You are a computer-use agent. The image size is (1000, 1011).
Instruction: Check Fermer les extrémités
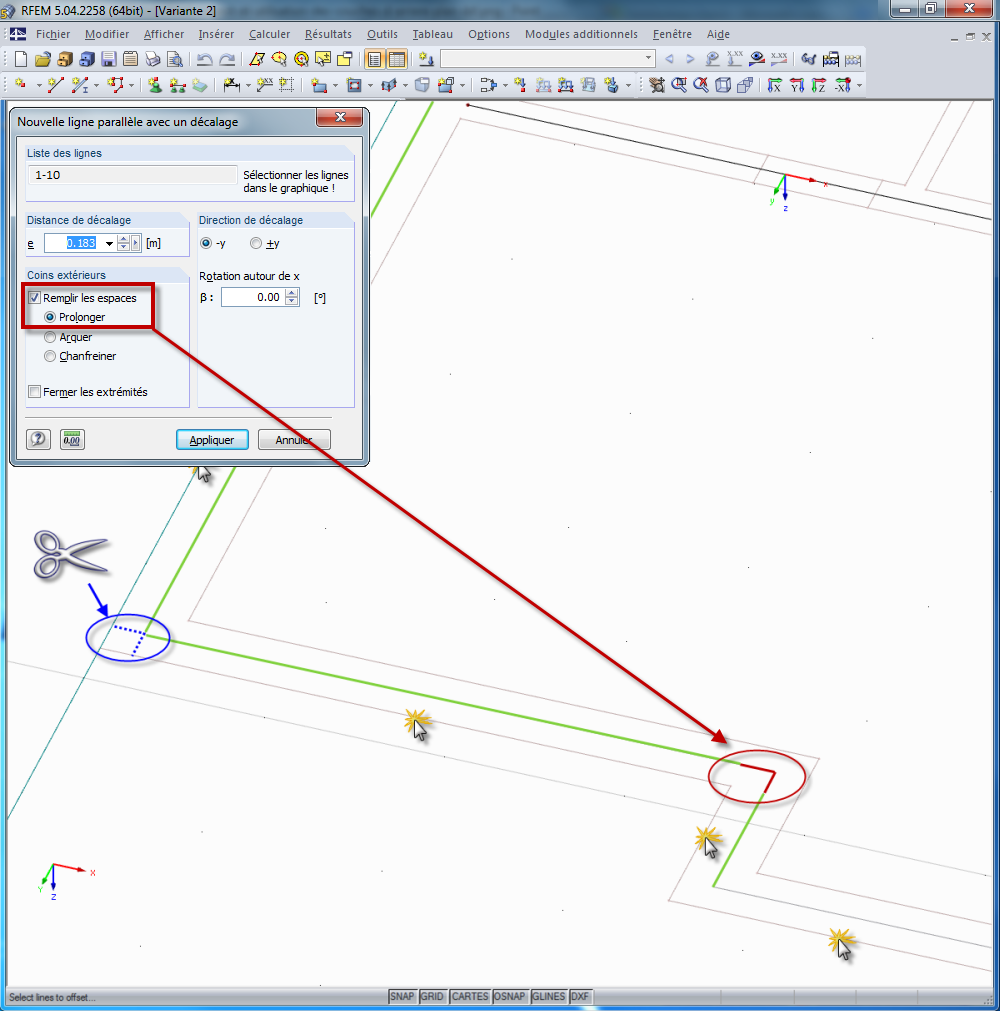point(34,391)
